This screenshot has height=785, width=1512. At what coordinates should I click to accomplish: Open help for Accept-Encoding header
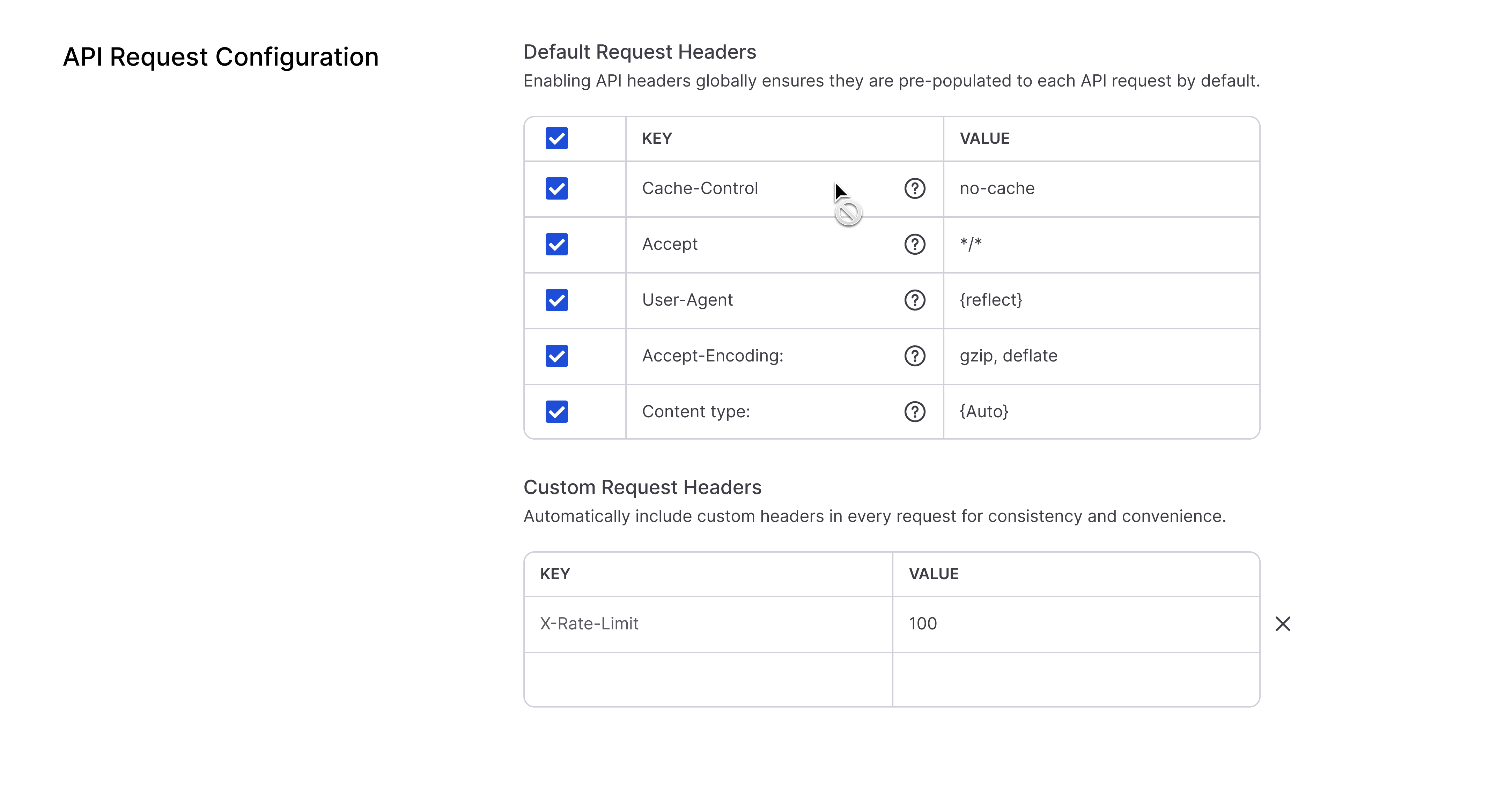point(914,356)
